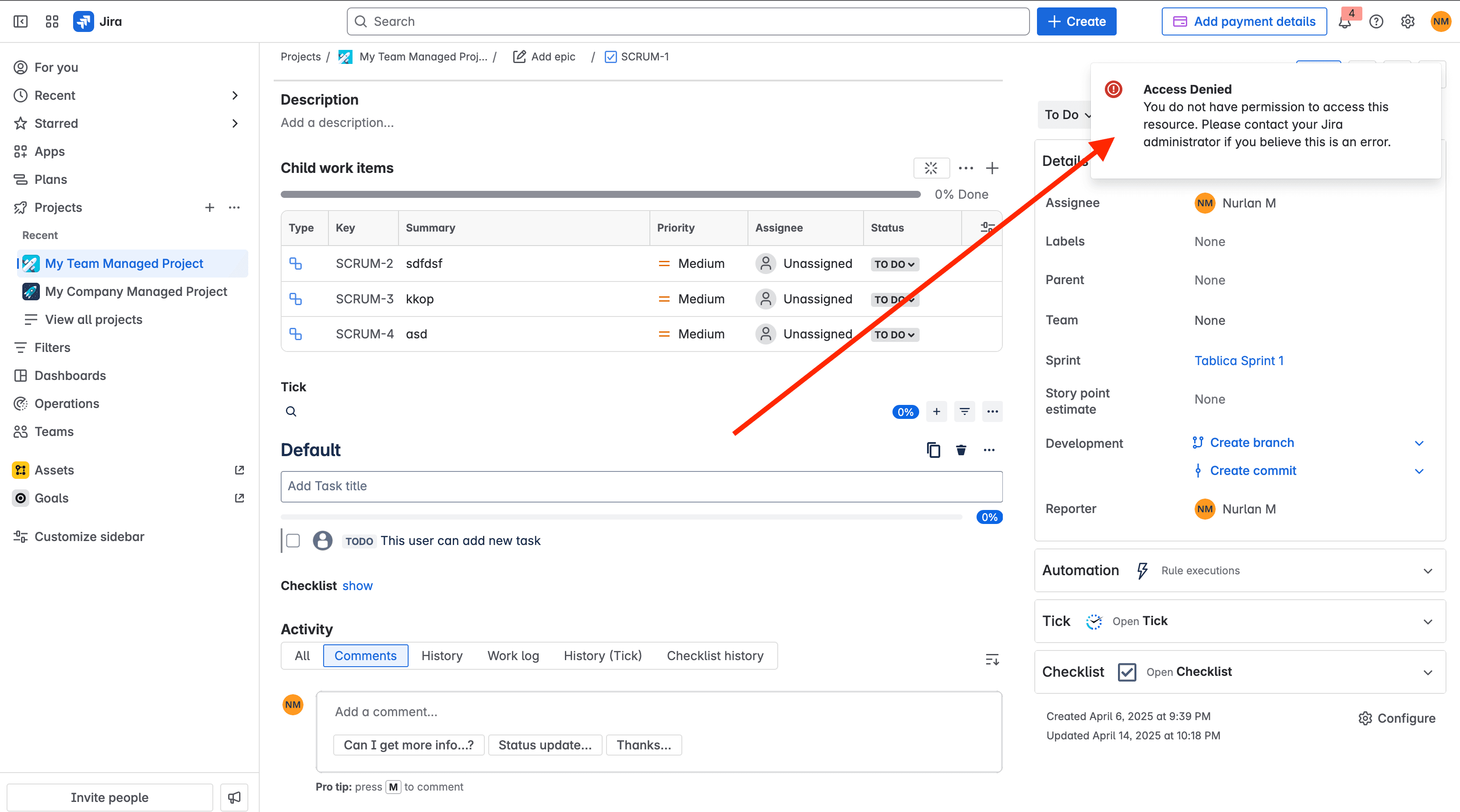Click the Search input field
This screenshot has height=812, width=1460.
688,21
